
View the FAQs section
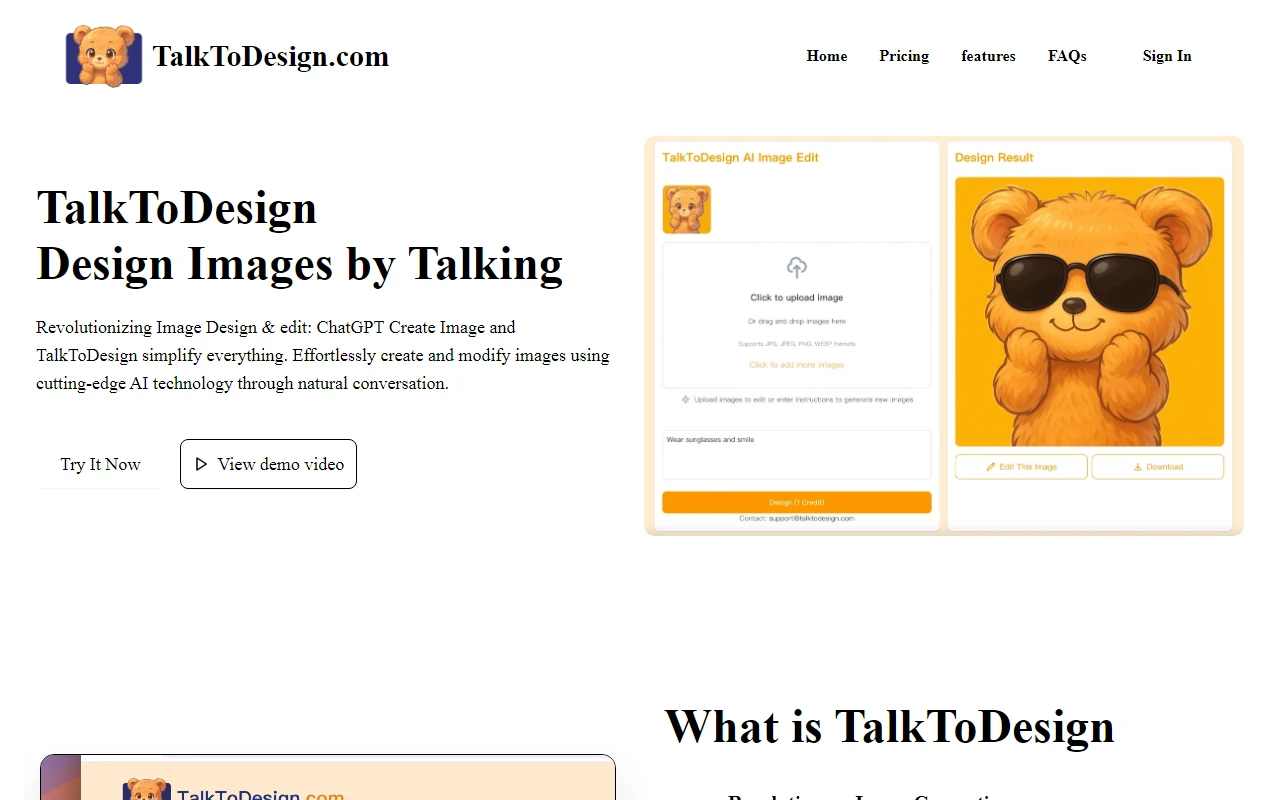click(x=1067, y=56)
